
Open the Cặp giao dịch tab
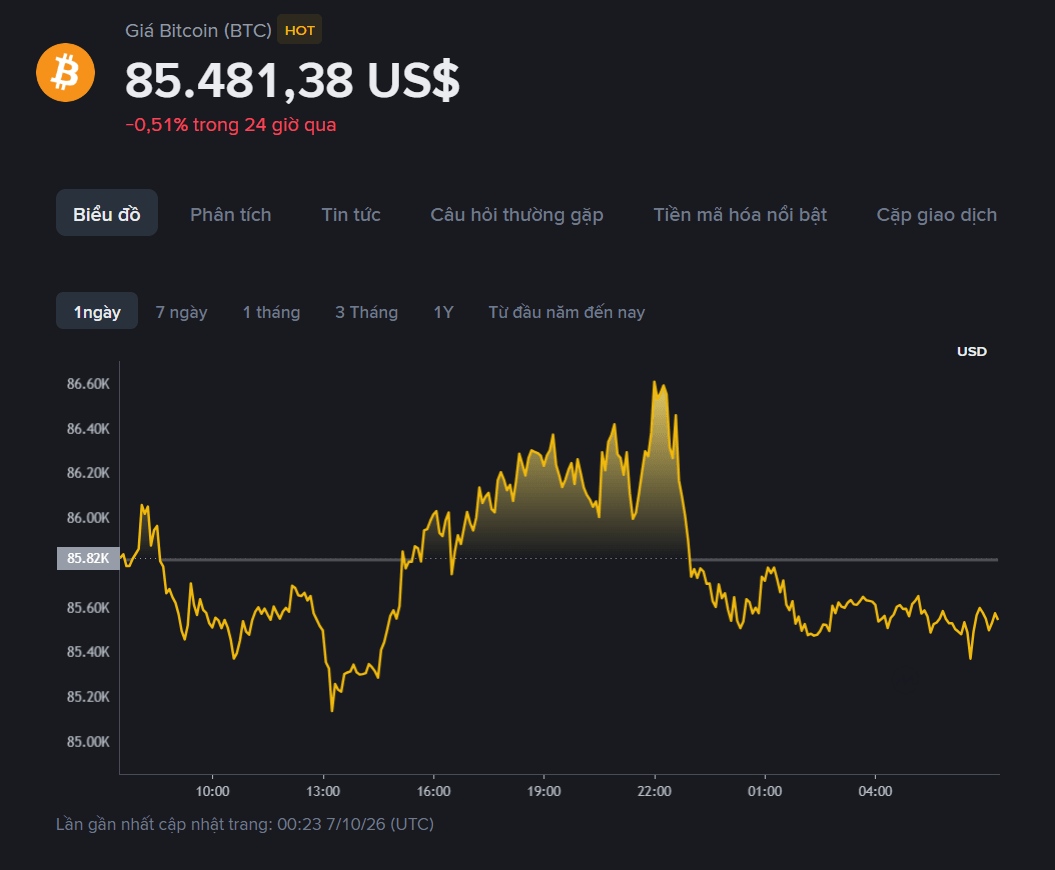(937, 215)
